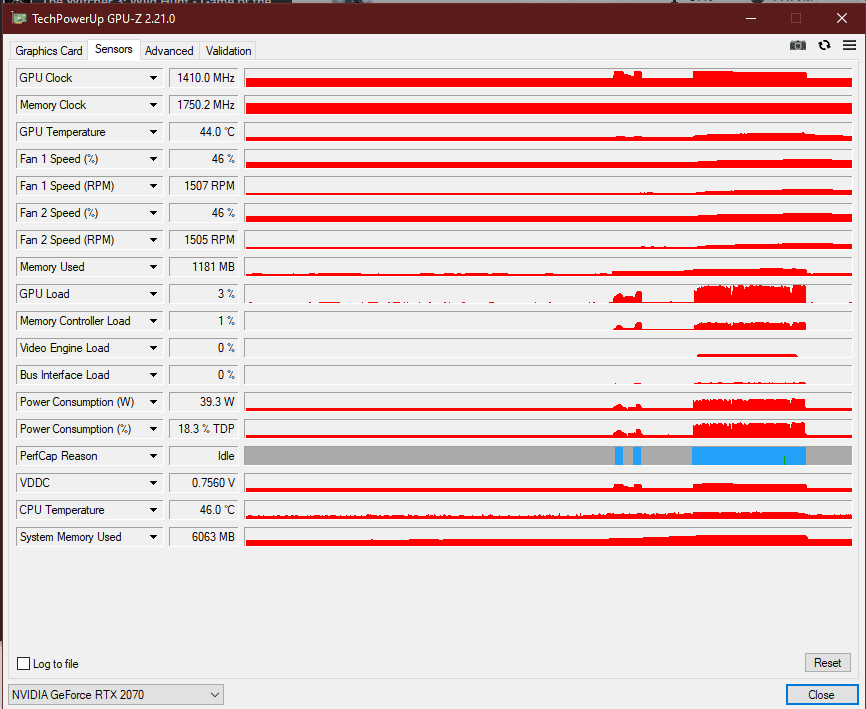Viewport: 866px width, 709px height.
Task: Click the Idle PerfCap value
Action: click(204, 456)
